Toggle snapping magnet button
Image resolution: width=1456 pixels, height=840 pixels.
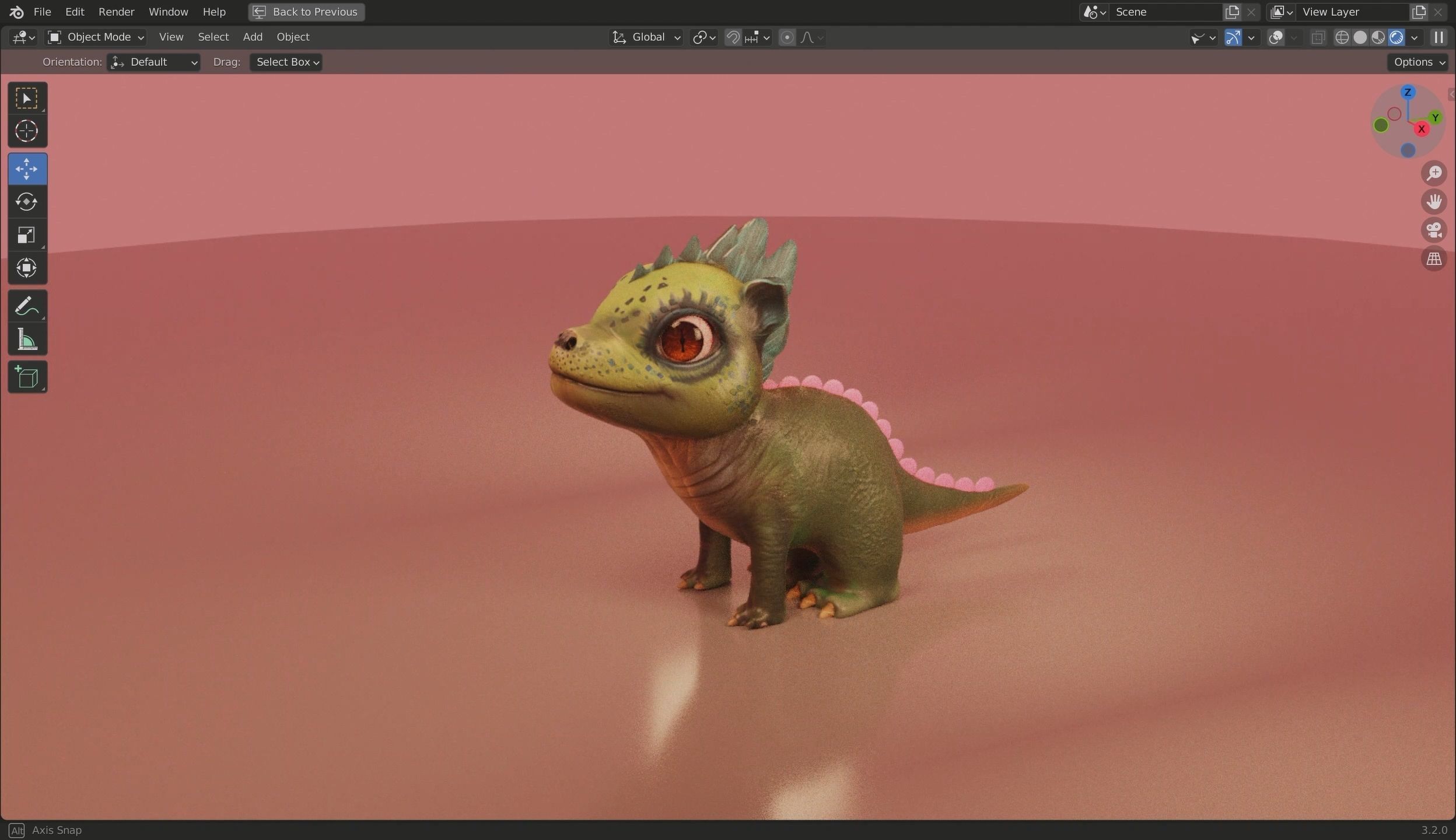pos(733,37)
